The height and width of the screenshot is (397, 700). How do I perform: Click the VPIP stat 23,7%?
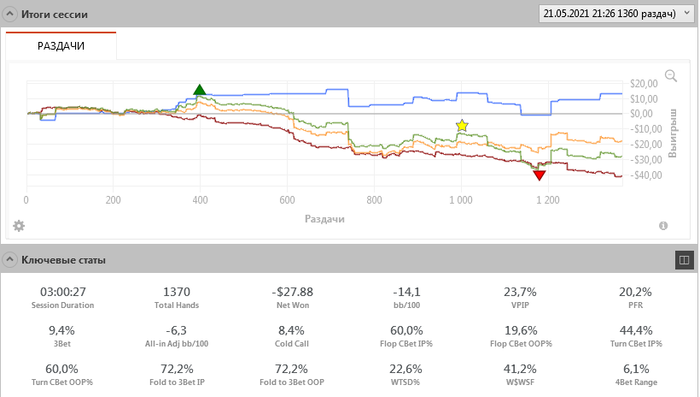[x=520, y=292]
